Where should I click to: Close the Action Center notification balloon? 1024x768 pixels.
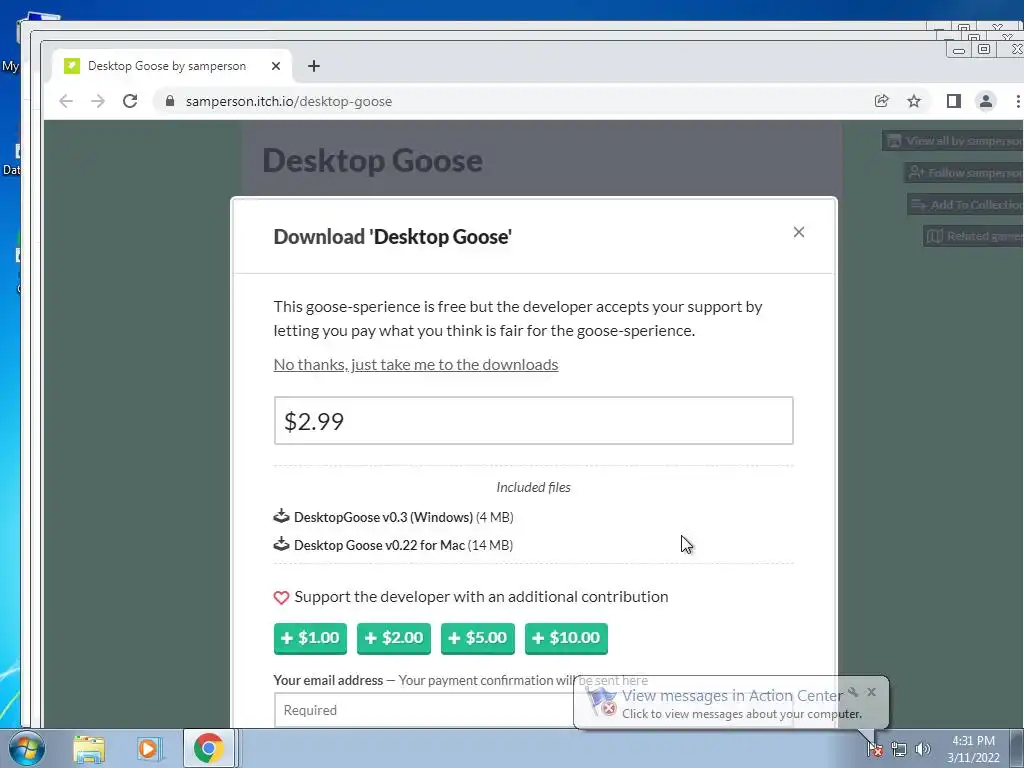point(871,692)
